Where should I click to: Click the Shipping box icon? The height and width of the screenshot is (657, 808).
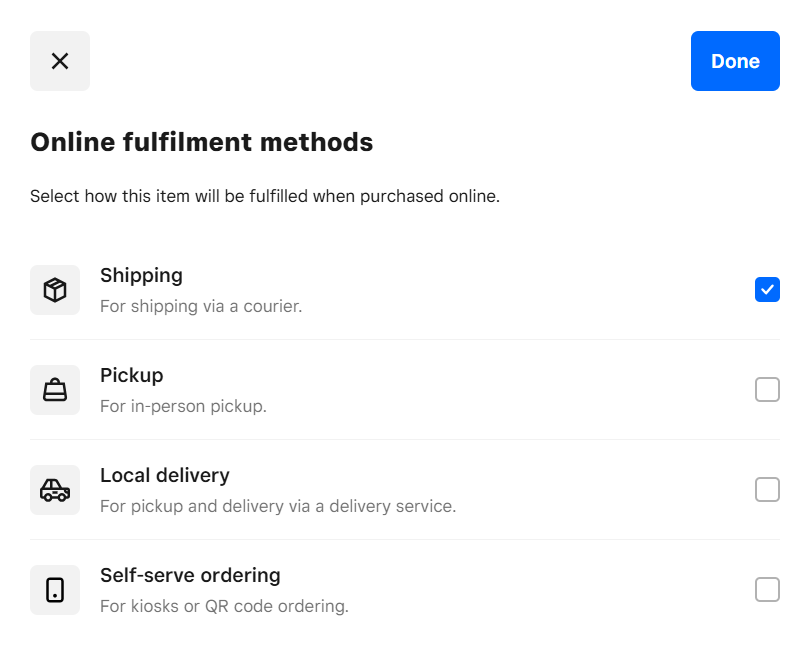(55, 290)
